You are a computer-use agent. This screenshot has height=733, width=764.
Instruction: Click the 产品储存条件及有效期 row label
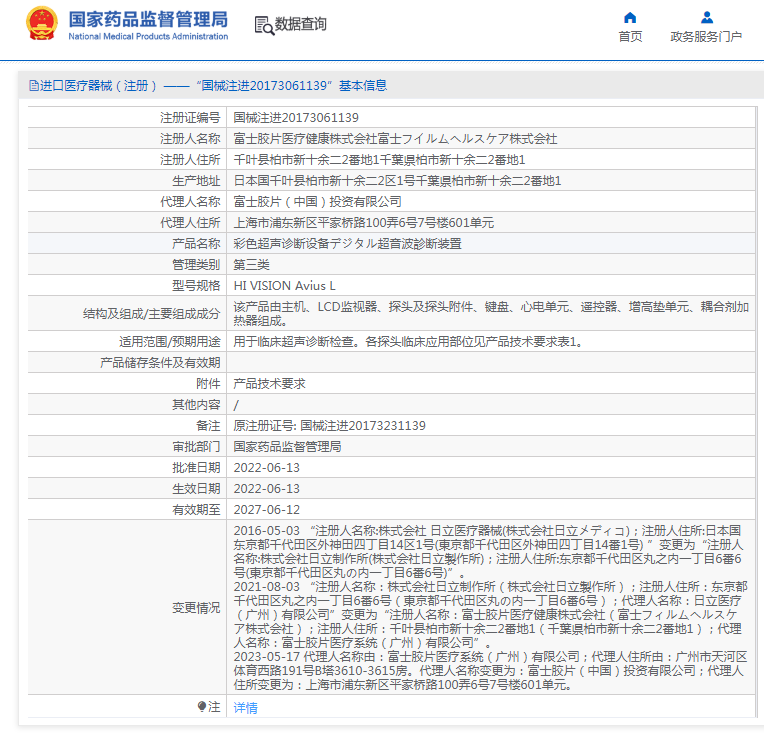point(160,363)
